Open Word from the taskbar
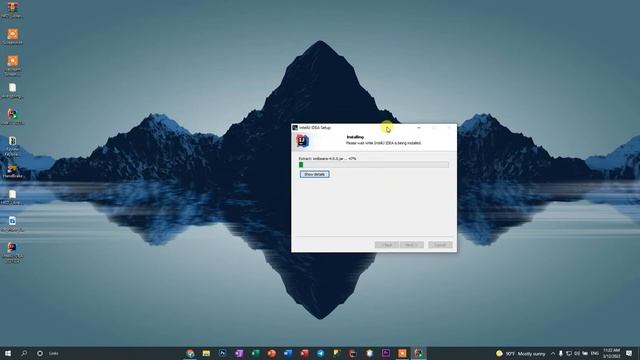Screen dimensions: 640x360 288,353
